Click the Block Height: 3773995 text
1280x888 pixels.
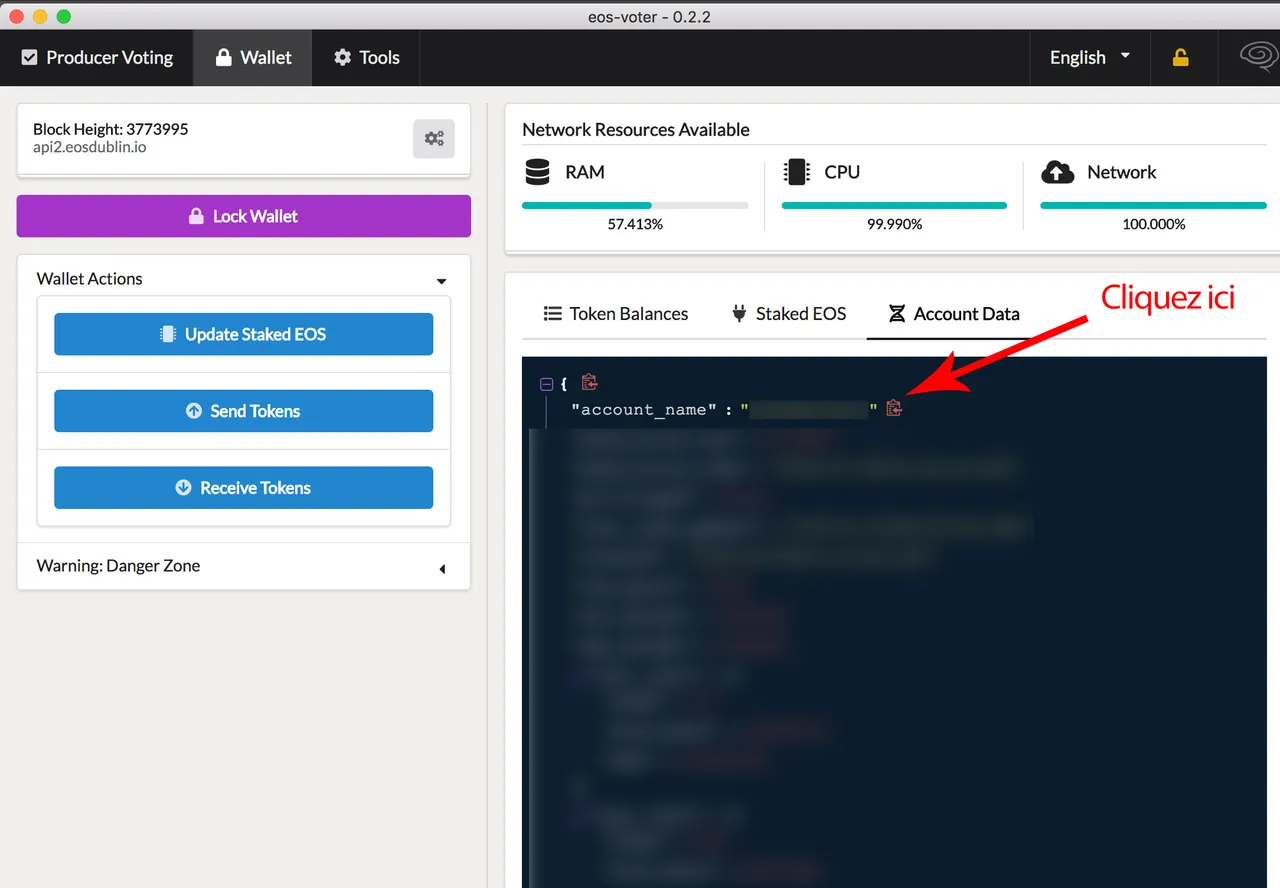(110, 129)
